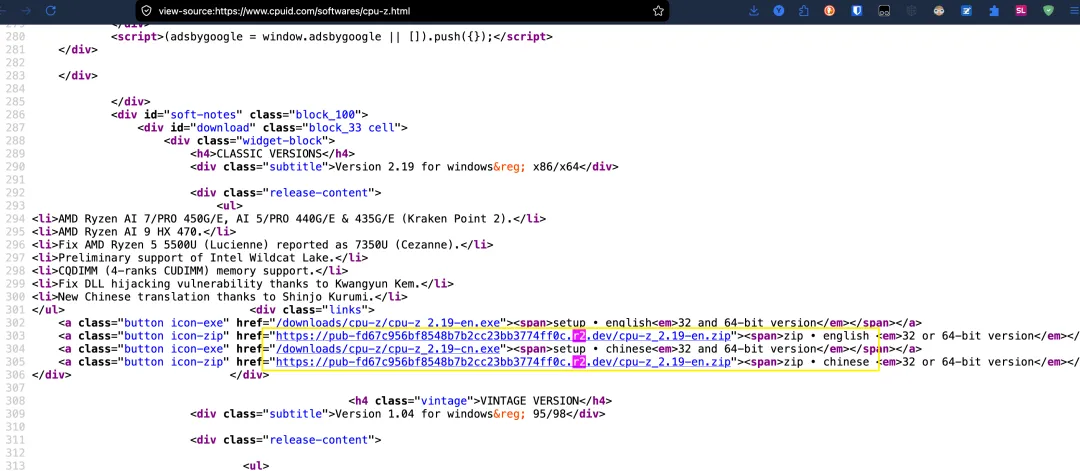Click 'Version 2.19 for windows' subtitle text

pyautogui.click(x=413, y=167)
